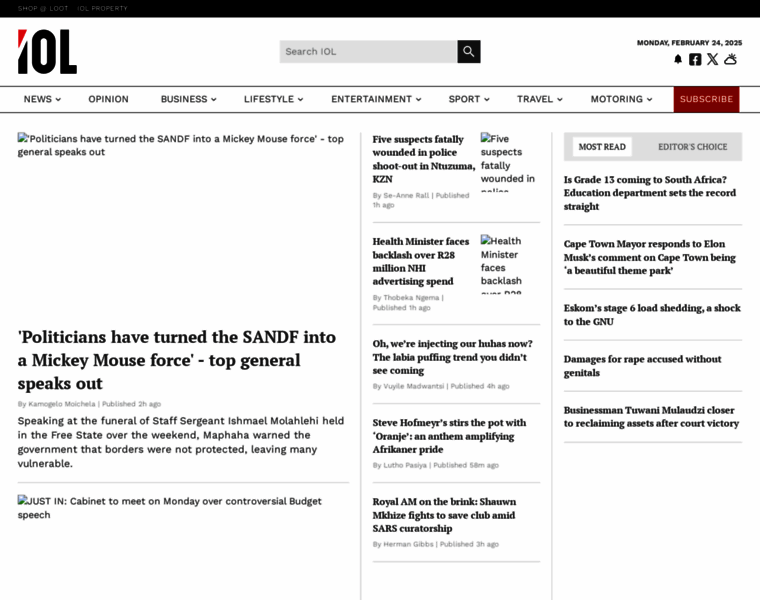Click the date Monday, February 24, 2025
This screenshot has height=600, width=760.
(x=689, y=43)
